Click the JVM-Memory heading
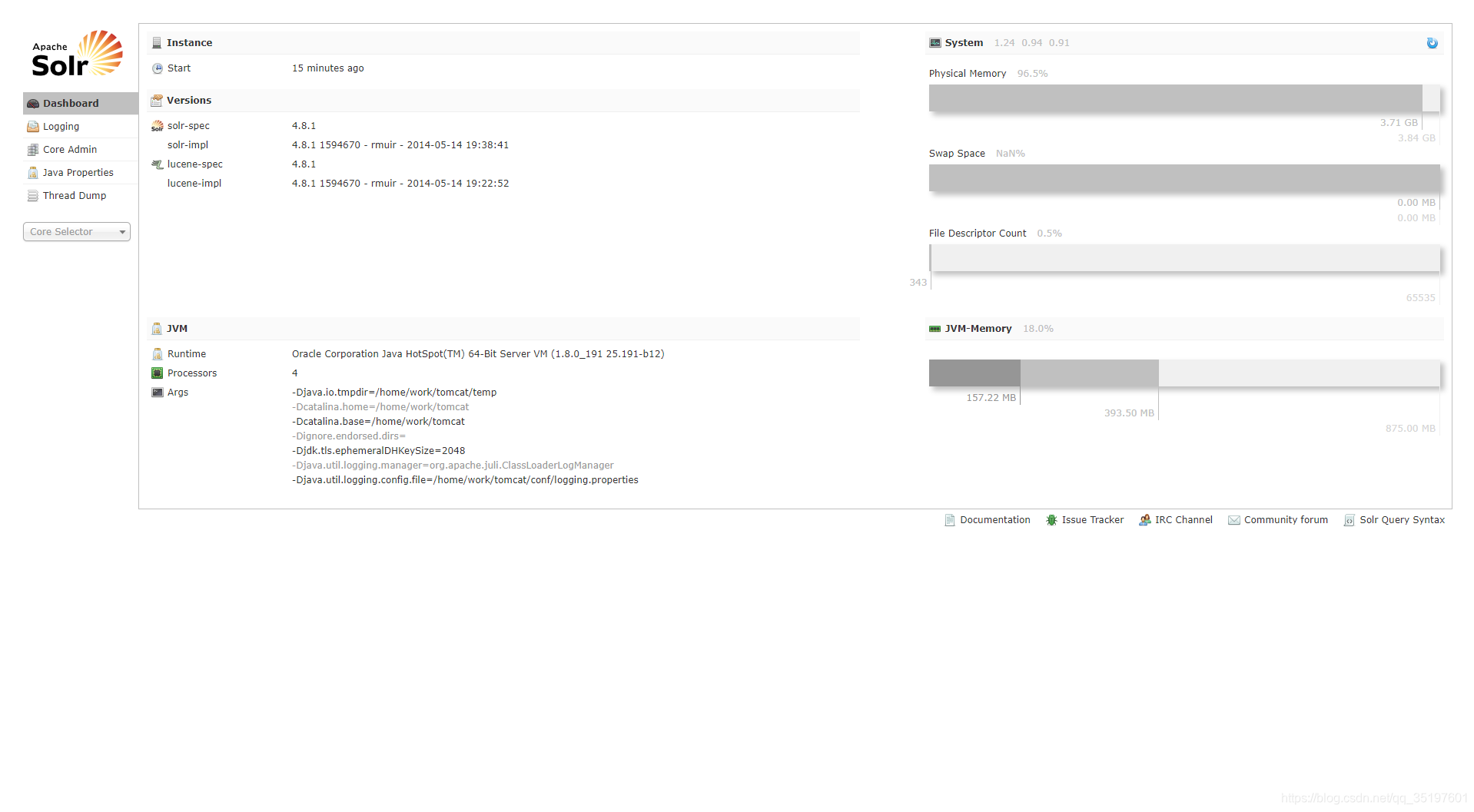 978,329
